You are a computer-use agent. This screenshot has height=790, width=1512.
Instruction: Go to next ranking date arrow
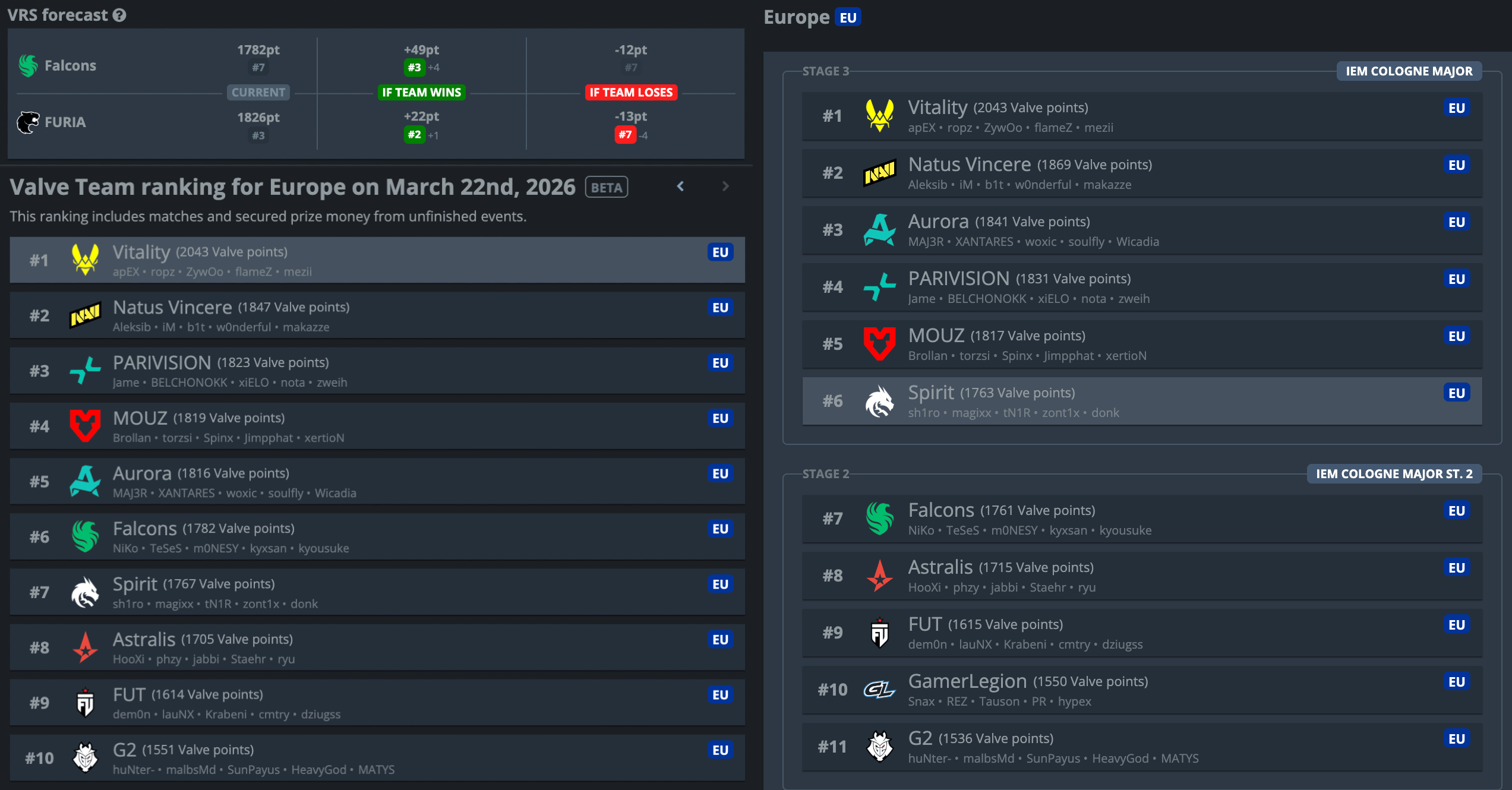point(725,187)
